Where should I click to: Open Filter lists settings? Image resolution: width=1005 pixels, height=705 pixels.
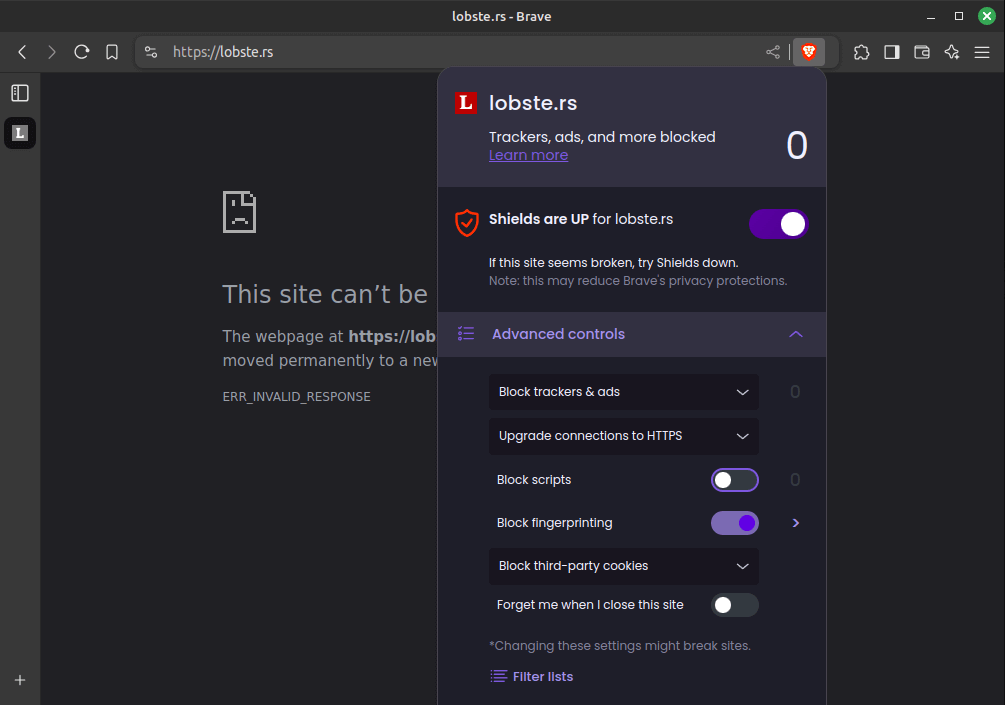[532, 676]
